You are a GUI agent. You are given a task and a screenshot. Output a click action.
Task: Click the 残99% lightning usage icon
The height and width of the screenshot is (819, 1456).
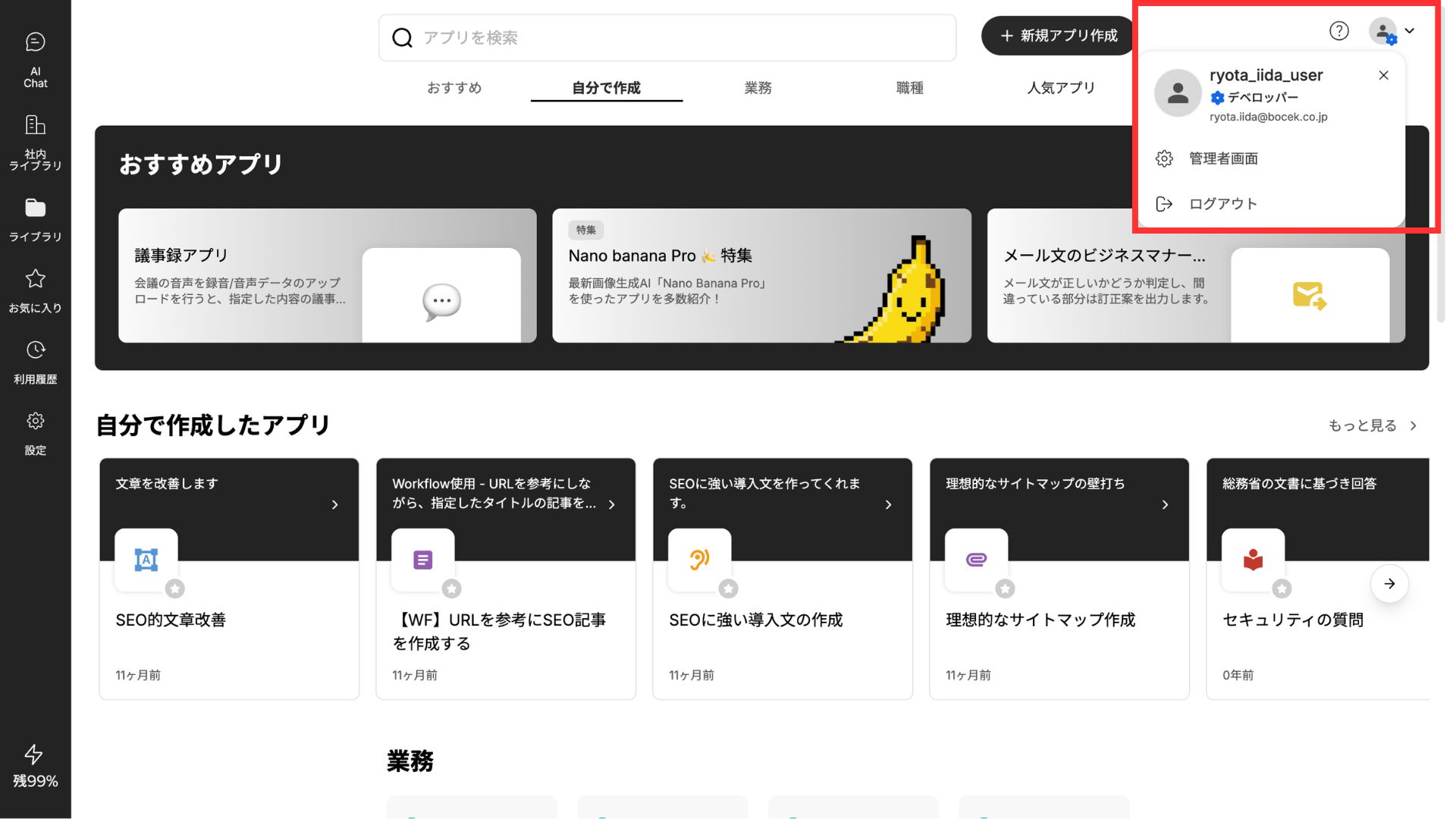pyautogui.click(x=34, y=755)
